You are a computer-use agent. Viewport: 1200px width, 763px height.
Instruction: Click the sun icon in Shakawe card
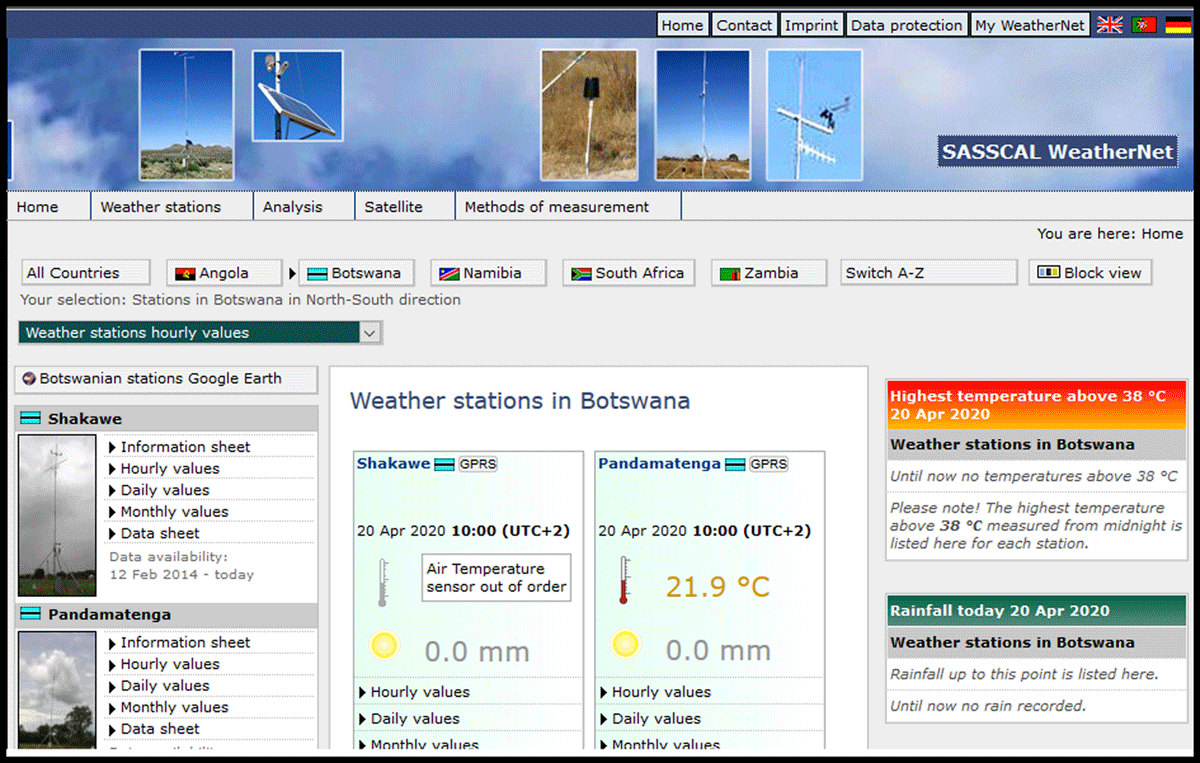click(x=383, y=646)
